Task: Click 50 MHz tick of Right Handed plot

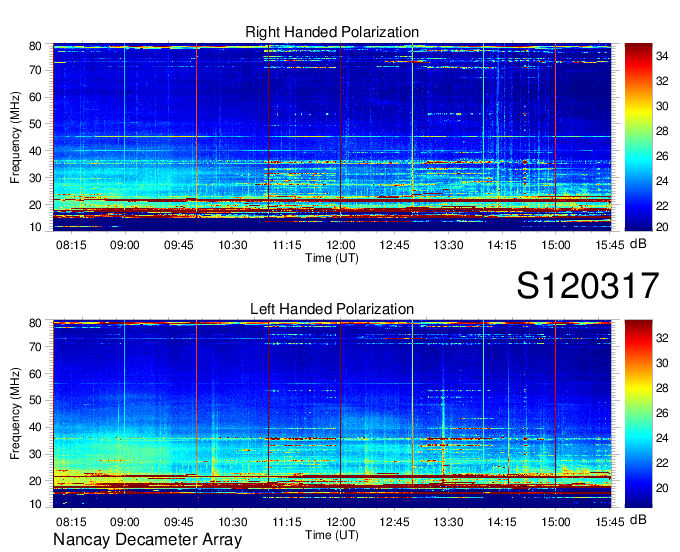Action: (x=35, y=124)
